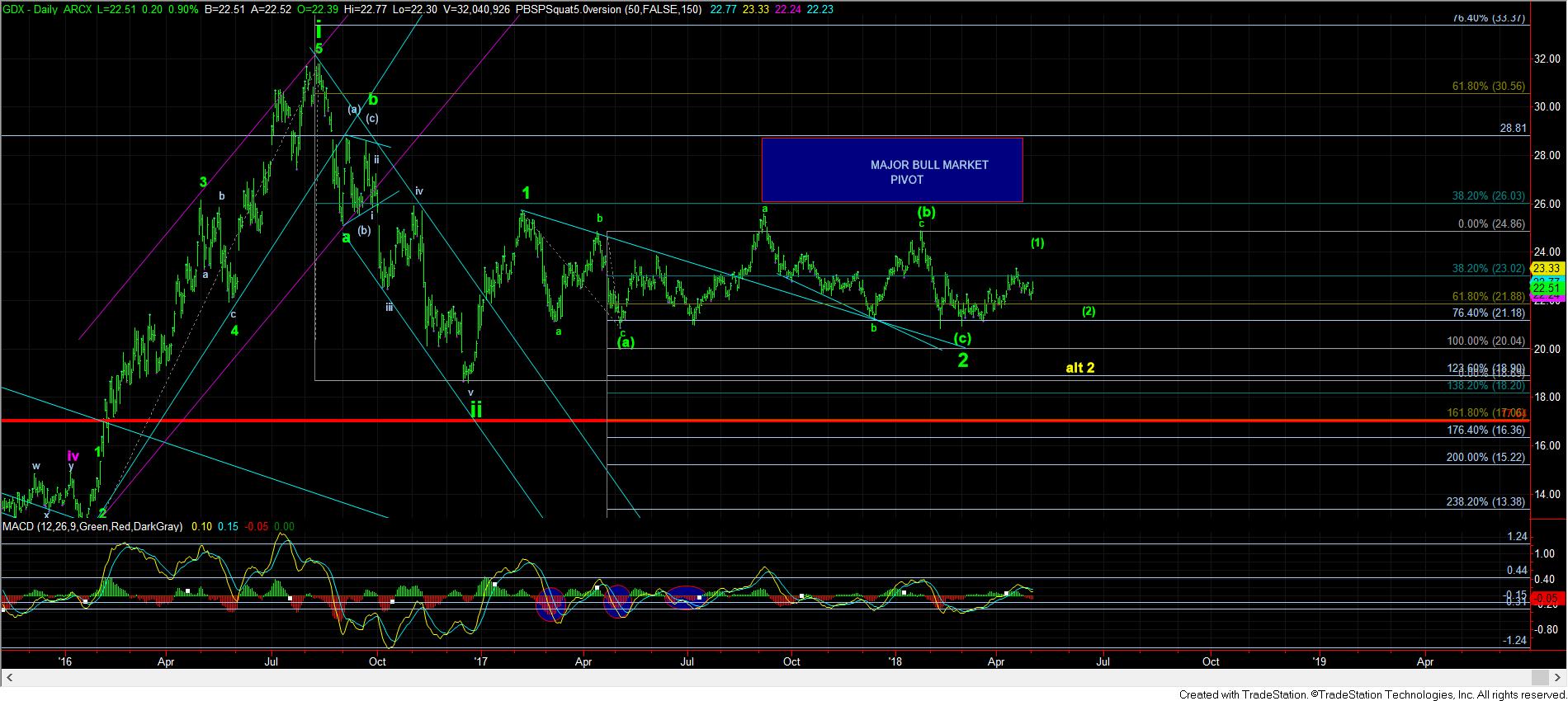This screenshot has height=701, width=1568.
Task: Click the horizontal scrollbar left arrow
Action: click(x=7, y=678)
